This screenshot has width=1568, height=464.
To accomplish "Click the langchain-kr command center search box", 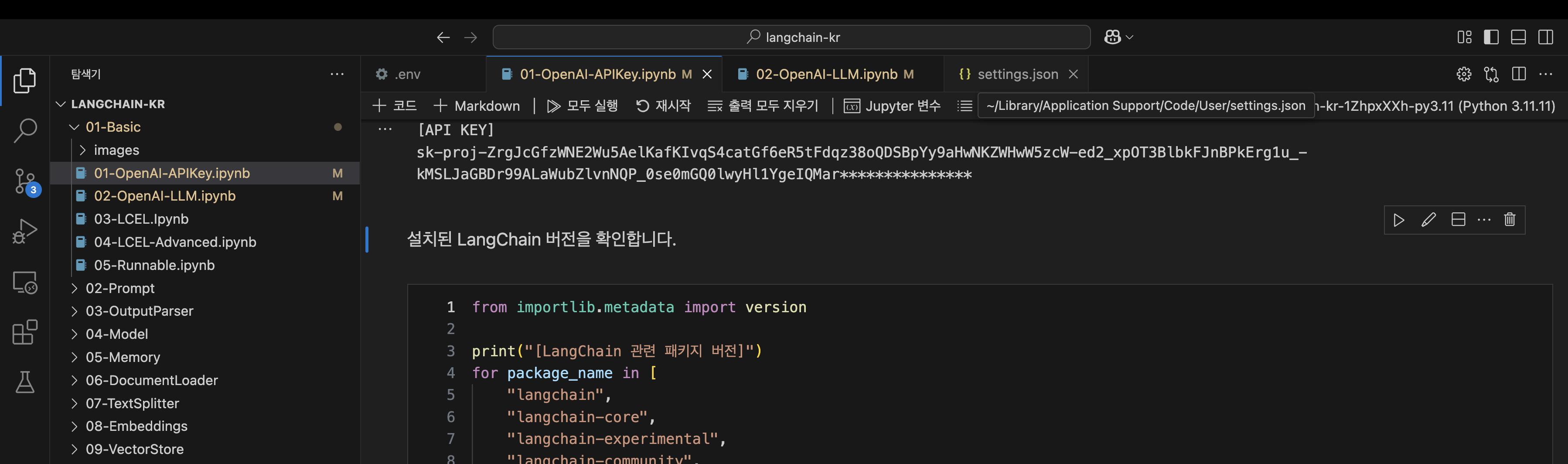I will pyautogui.click(x=791, y=37).
